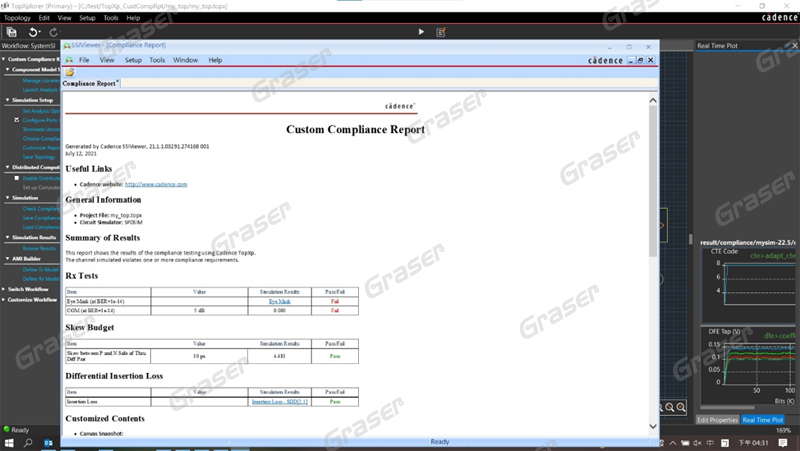Click Manage Libraries in the workflow
Image resolution: width=800 pixels, height=451 pixels.
click(41, 81)
